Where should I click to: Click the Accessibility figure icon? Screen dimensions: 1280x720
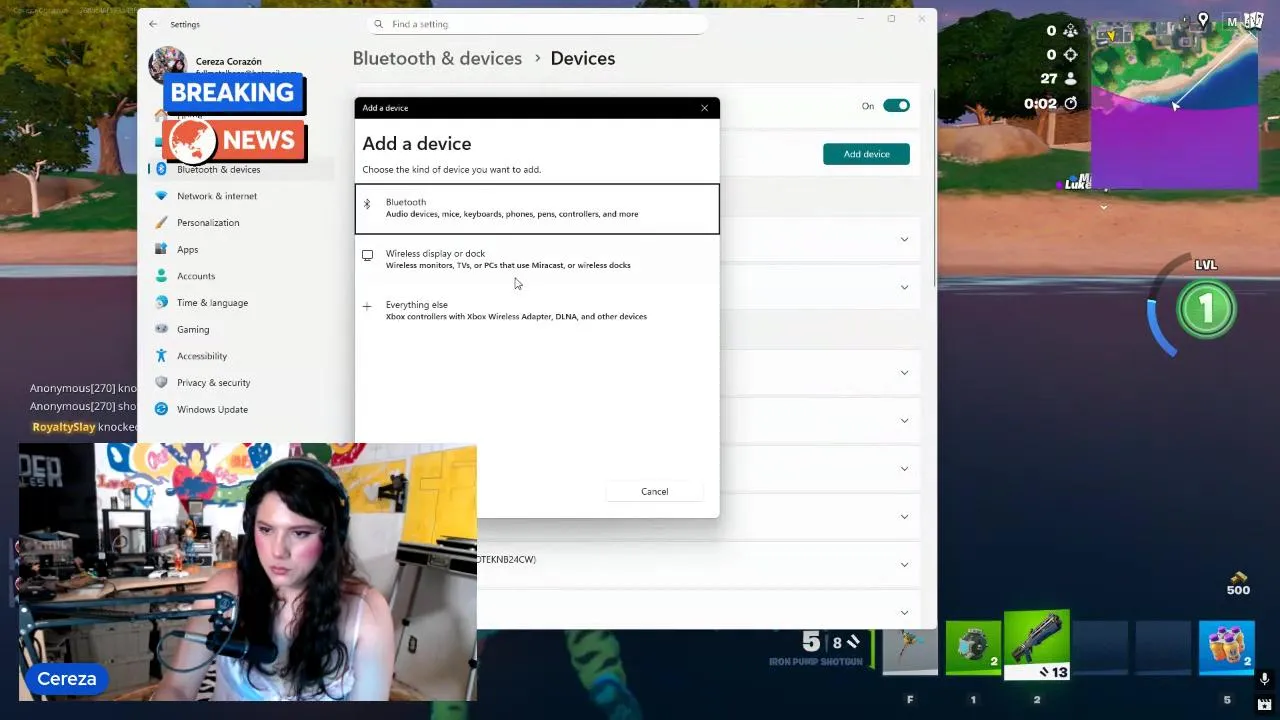pos(161,356)
